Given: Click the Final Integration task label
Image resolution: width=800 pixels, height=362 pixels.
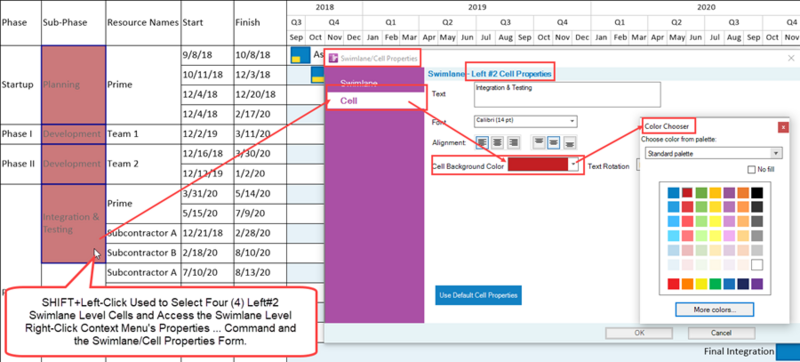Looking at the screenshot, I should tap(739, 351).
